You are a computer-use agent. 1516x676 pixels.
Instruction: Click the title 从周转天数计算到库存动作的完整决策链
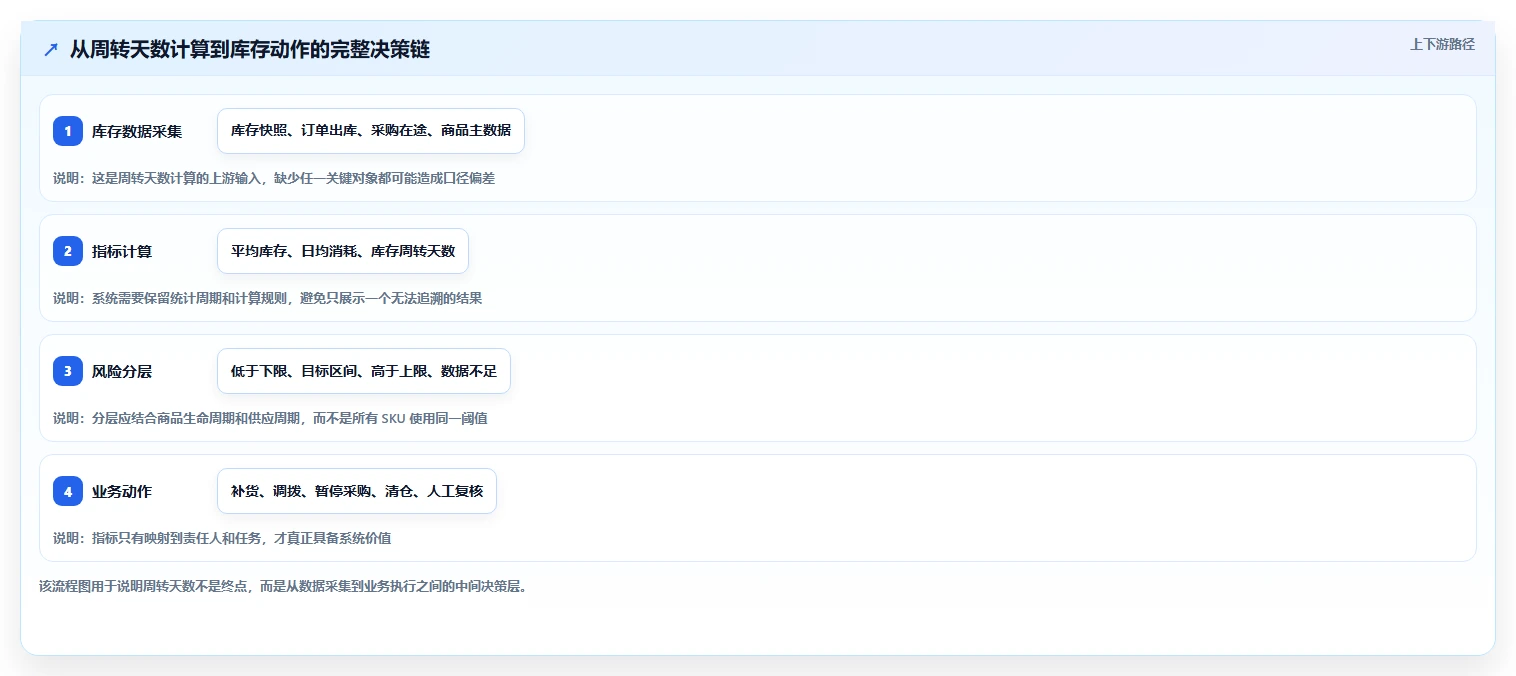pos(250,49)
